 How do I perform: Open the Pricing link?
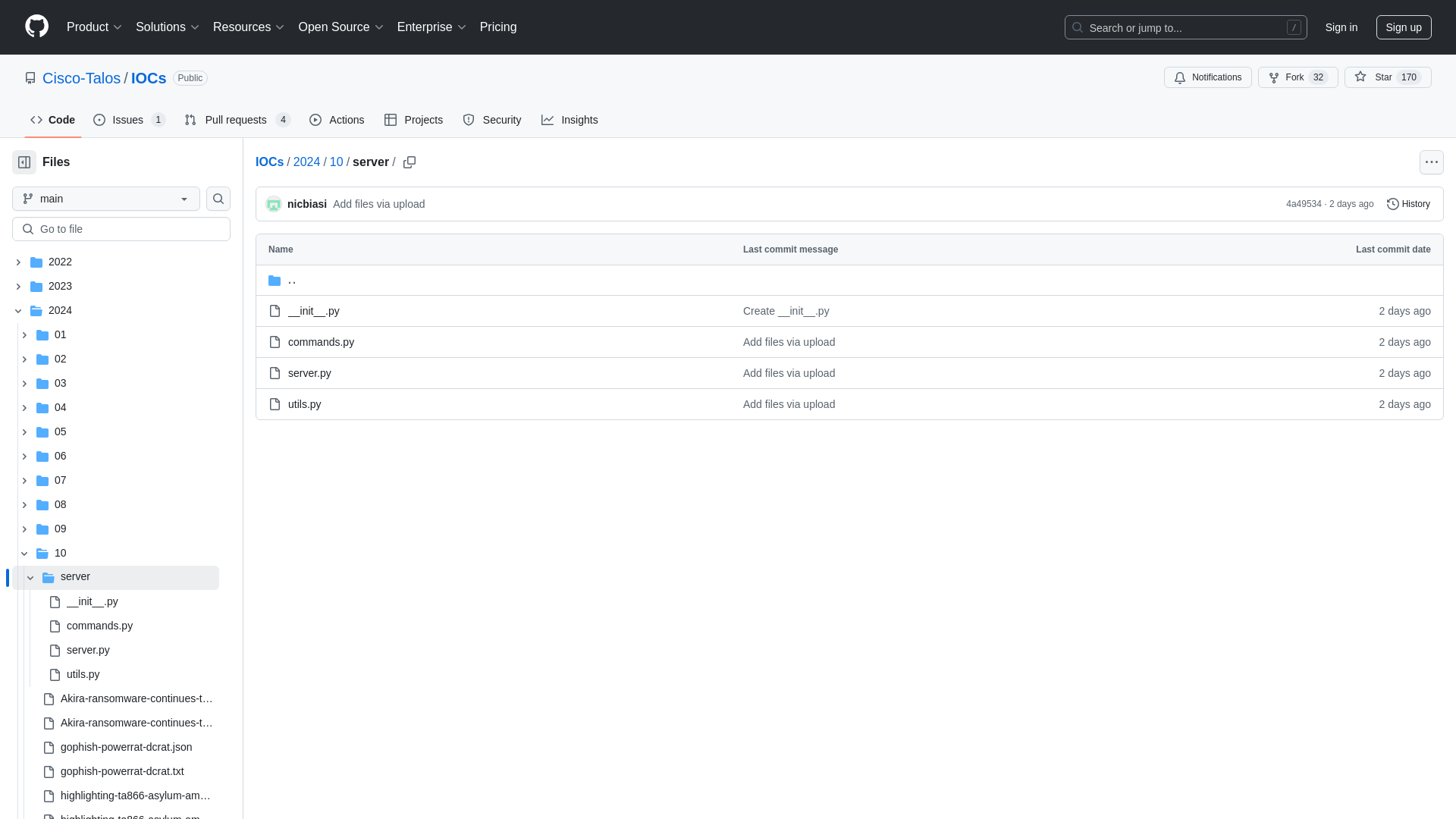pyautogui.click(x=498, y=27)
